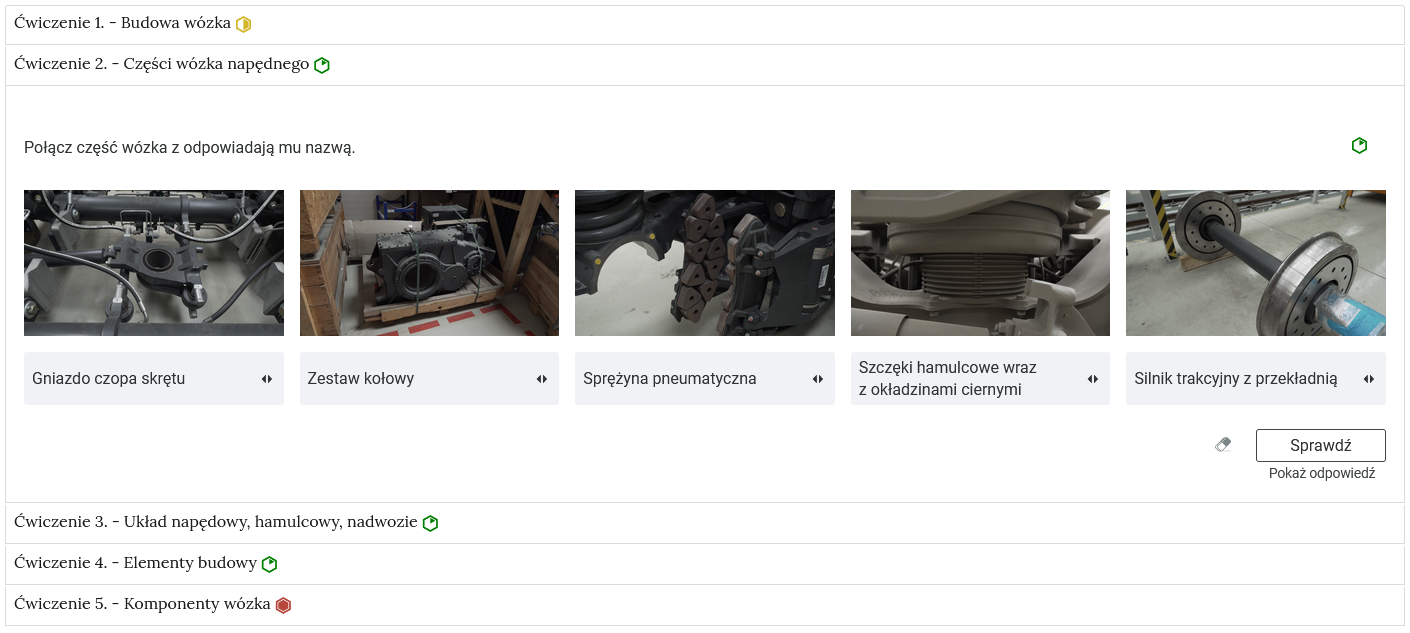This screenshot has width=1410, height=633.
Task: Collapse Ćwiczenie 2 – Części wózka napędnego
Action: coord(161,64)
